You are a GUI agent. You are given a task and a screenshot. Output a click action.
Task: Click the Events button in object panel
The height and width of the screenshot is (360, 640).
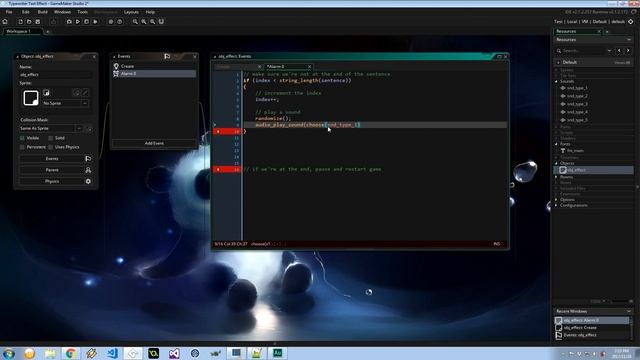52,158
